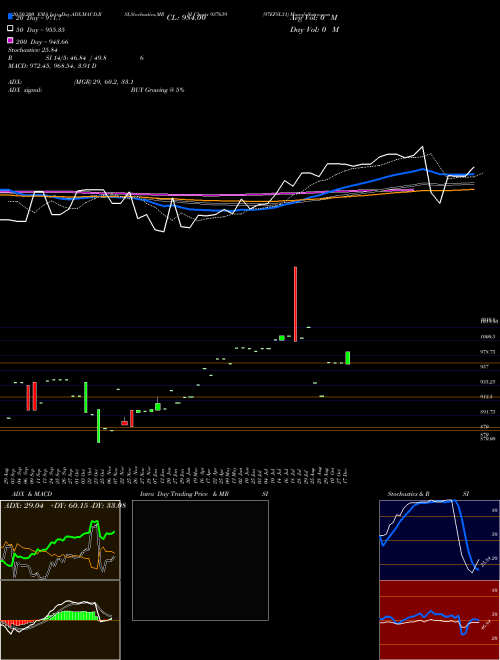This screenshot has width=500, height=660.
Task: Click the 912.5 price axis label
Action: click(486, 397)
